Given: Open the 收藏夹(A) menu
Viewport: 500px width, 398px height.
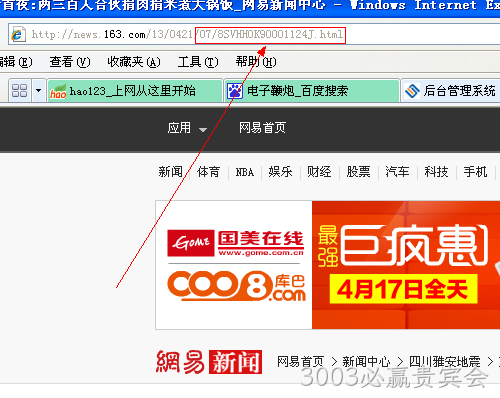Looking at the screenshot, I should click(134, 62).
